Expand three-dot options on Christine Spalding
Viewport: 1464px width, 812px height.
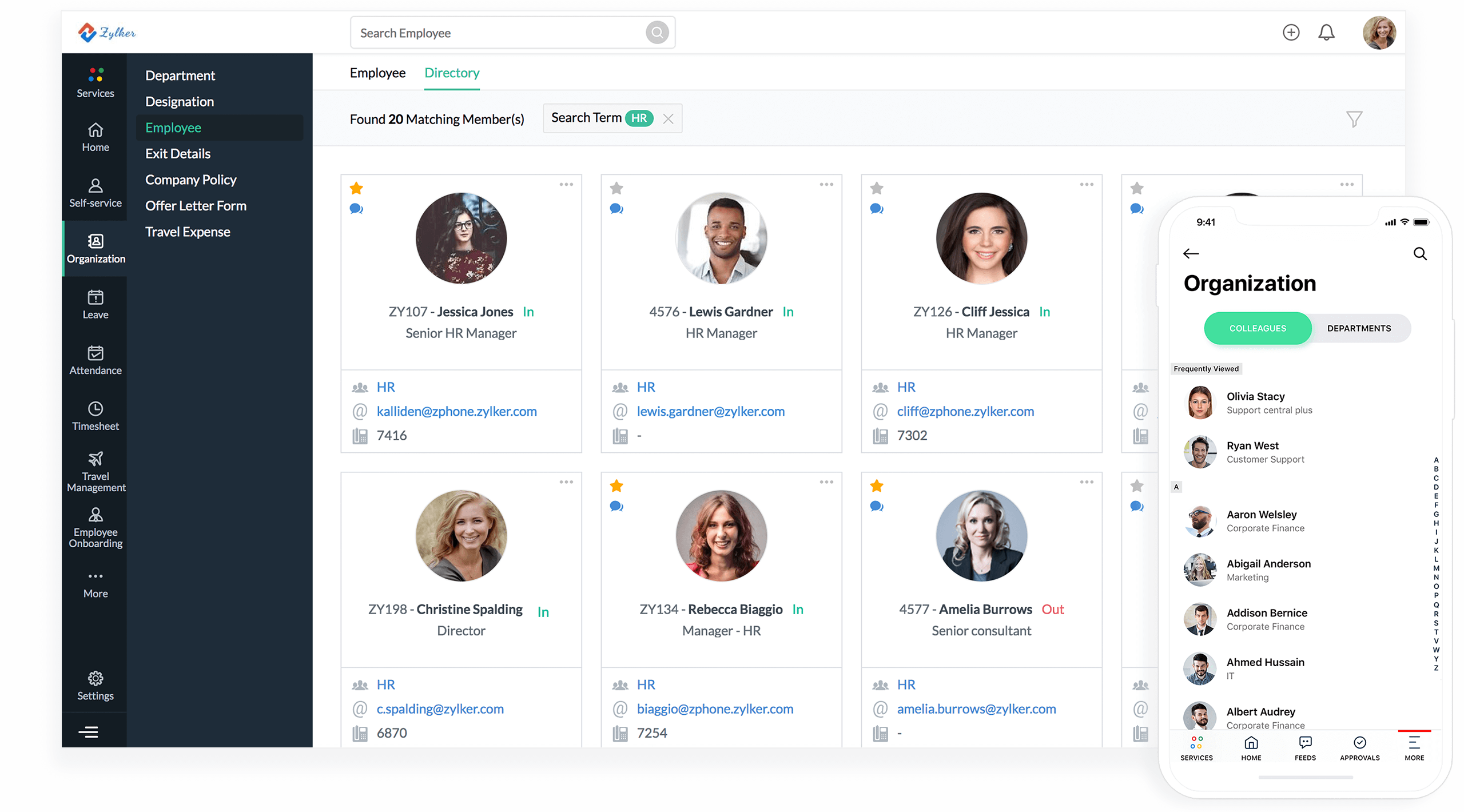566,483
